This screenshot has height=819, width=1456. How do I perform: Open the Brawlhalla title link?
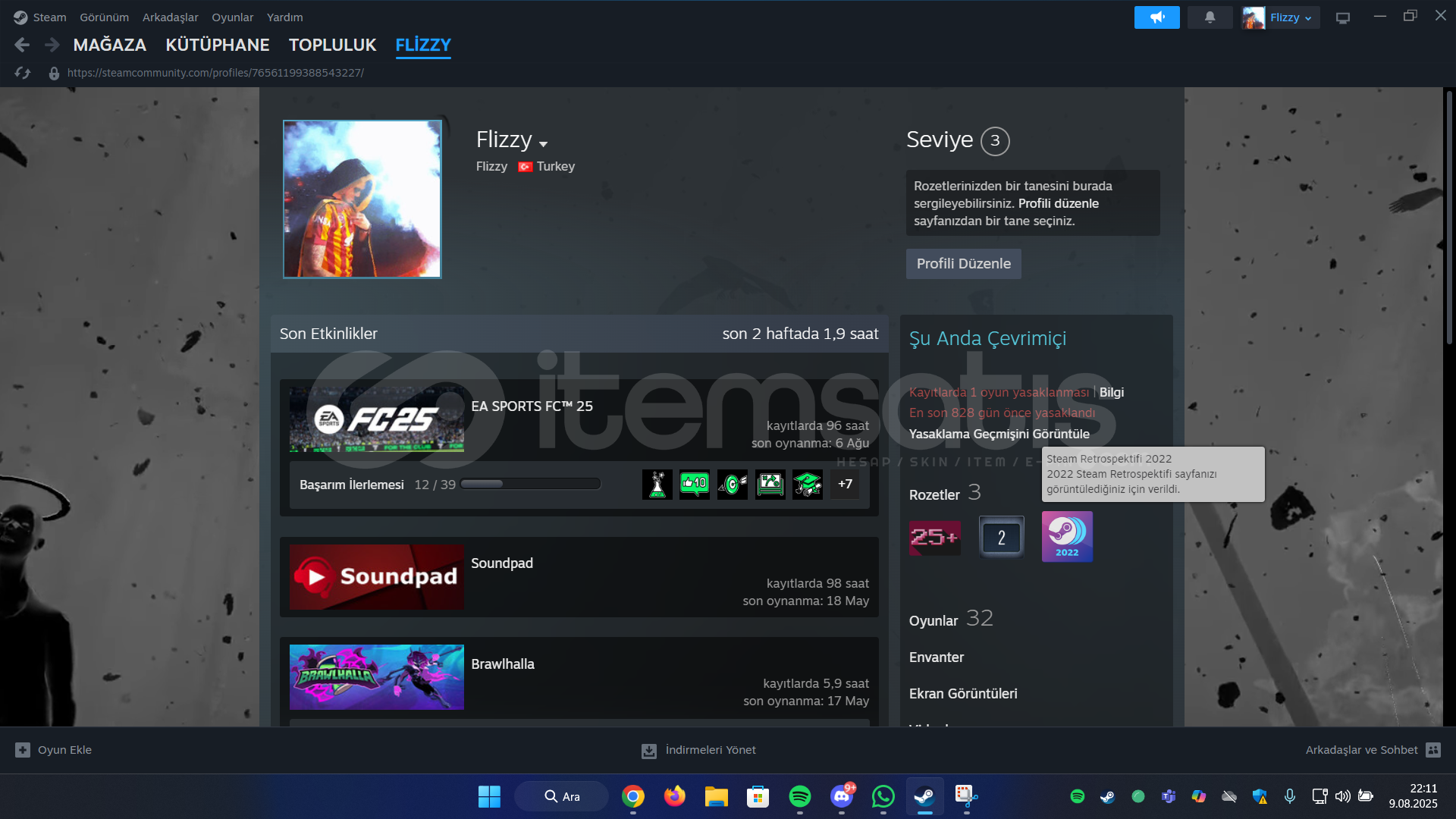(x=503, y=664)
